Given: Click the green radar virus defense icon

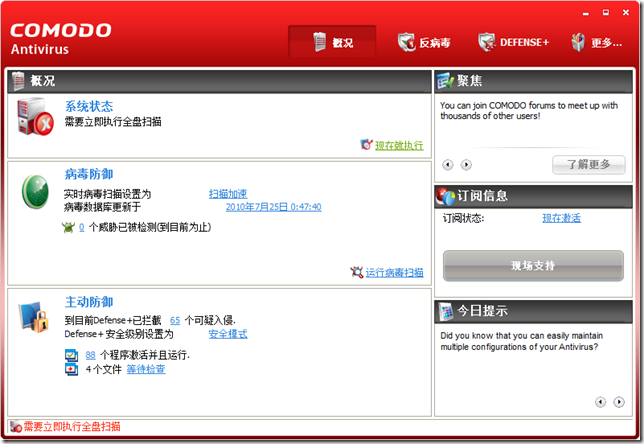Looking at the screenshot, I should (x=35, y=192).
